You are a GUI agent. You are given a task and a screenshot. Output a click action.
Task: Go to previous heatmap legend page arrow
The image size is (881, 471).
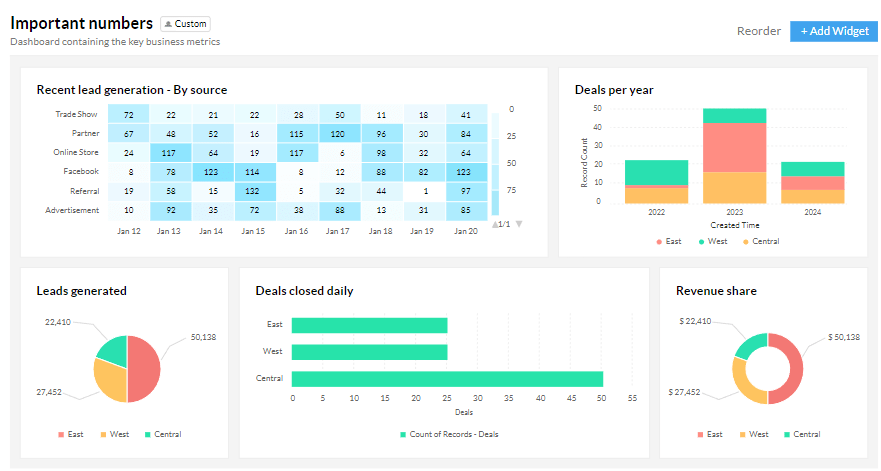pyautogui.click(x=495, y=224)
